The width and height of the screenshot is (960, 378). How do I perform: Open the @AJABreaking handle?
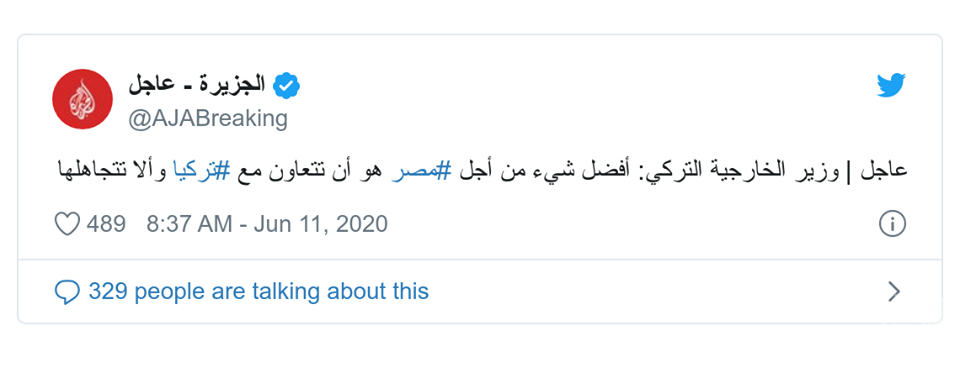(208, 118)
